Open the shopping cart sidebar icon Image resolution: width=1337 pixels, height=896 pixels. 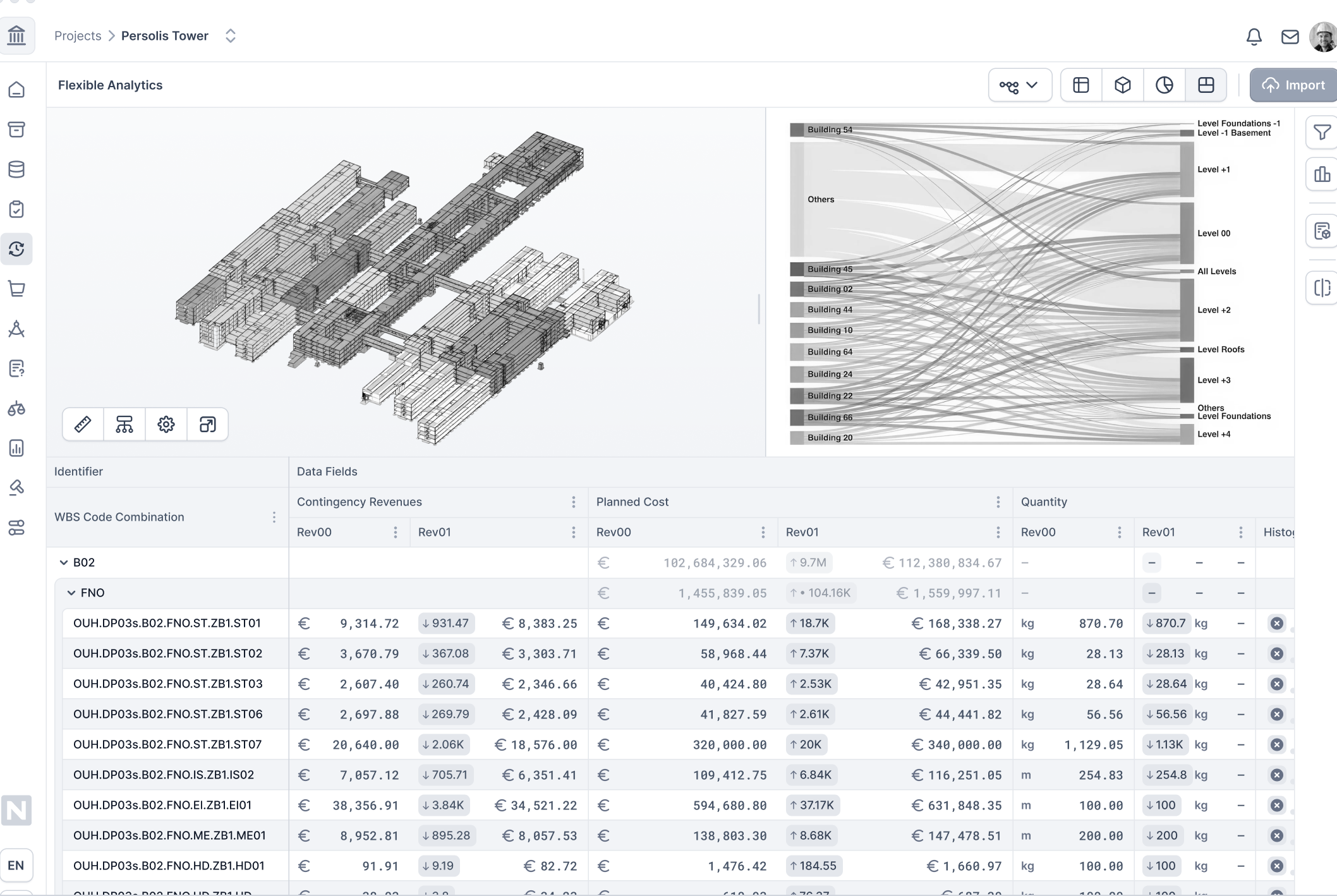(16, 289)
